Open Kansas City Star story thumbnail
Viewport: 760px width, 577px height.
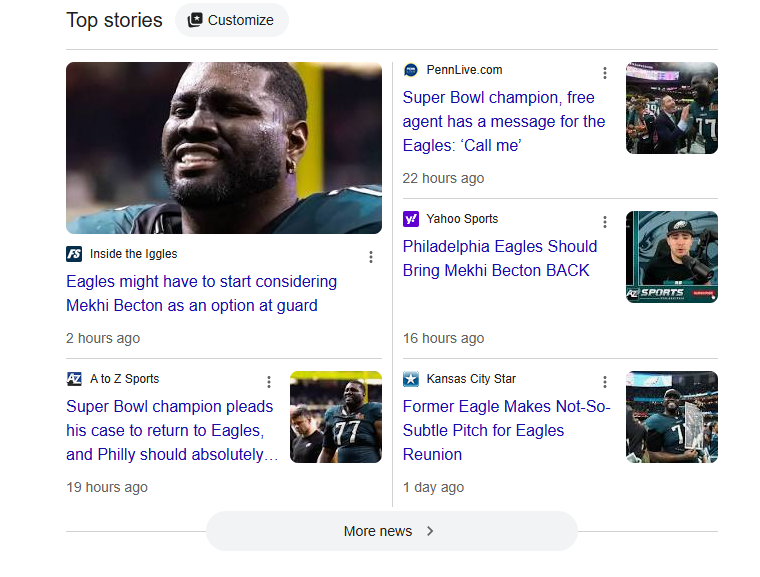pos(672,417)
